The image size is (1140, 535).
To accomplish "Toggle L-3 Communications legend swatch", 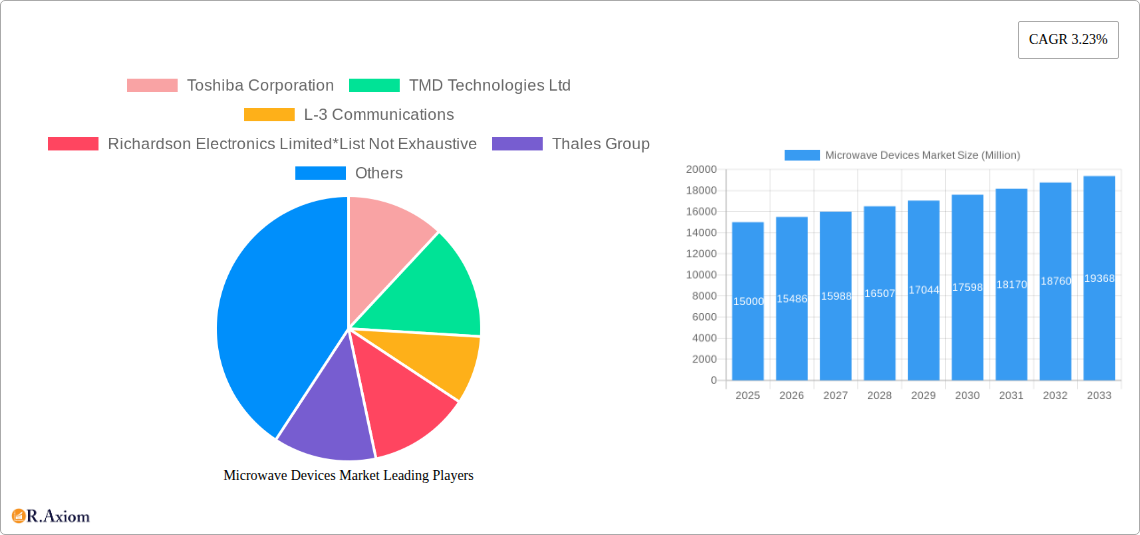I will tap(269, 114).
